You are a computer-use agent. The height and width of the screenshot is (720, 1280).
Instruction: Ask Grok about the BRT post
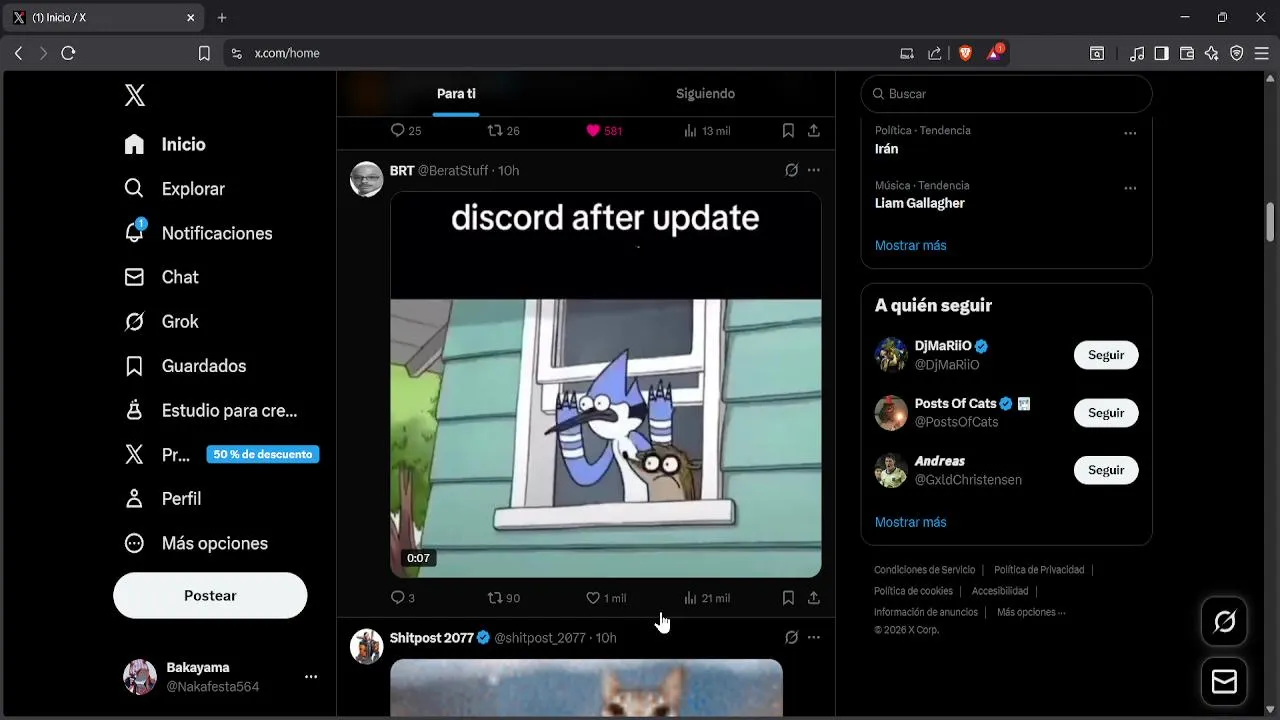click(791, 171)
